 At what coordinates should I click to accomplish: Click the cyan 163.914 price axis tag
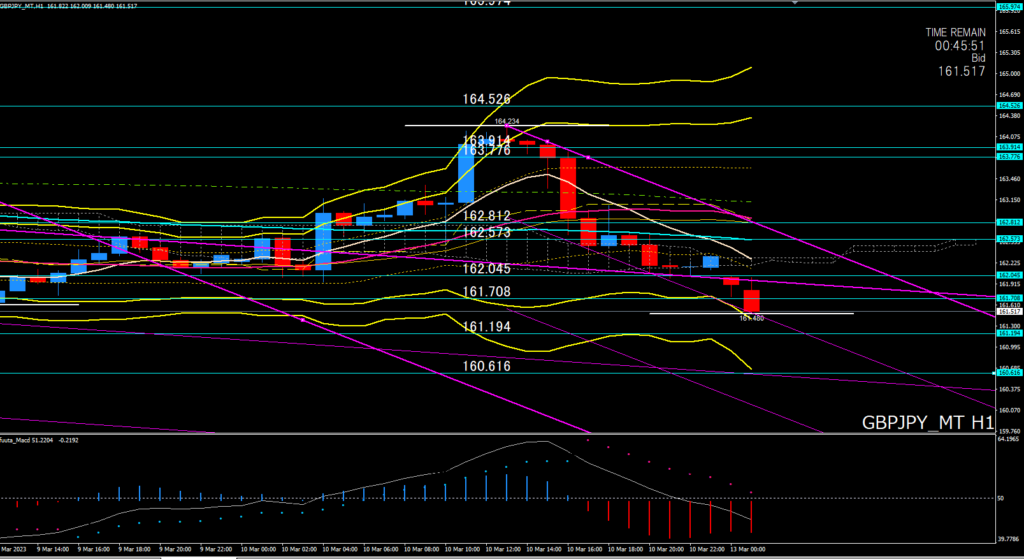coord(1009,148)
